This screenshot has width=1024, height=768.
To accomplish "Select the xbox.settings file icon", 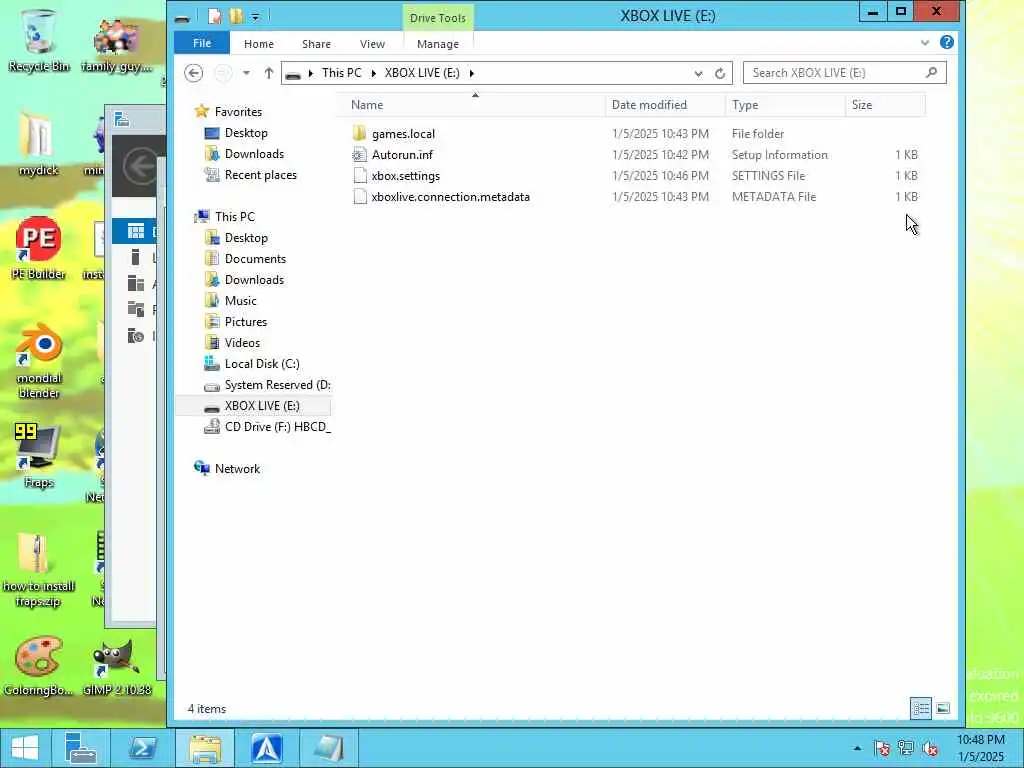I will pyautogui.click(x=359, y=176).
